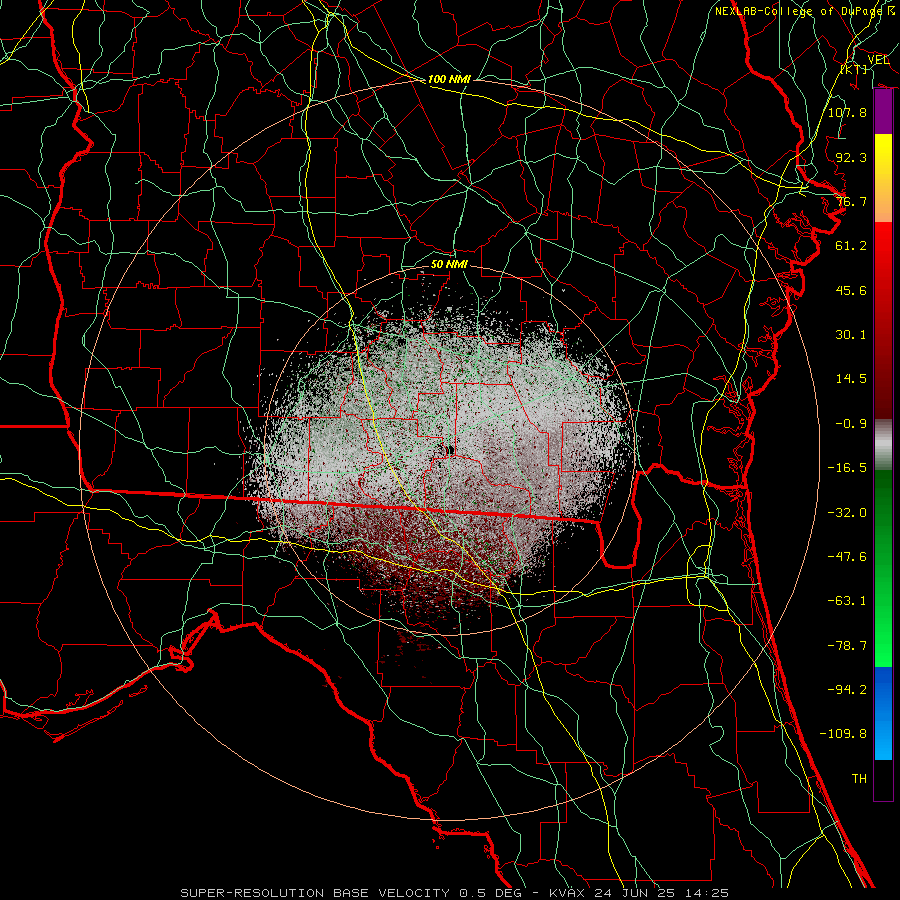Select the 61.2 legend value
Image resolution: width=900 pixels, height=900 pixels.
tap(851, 246)
